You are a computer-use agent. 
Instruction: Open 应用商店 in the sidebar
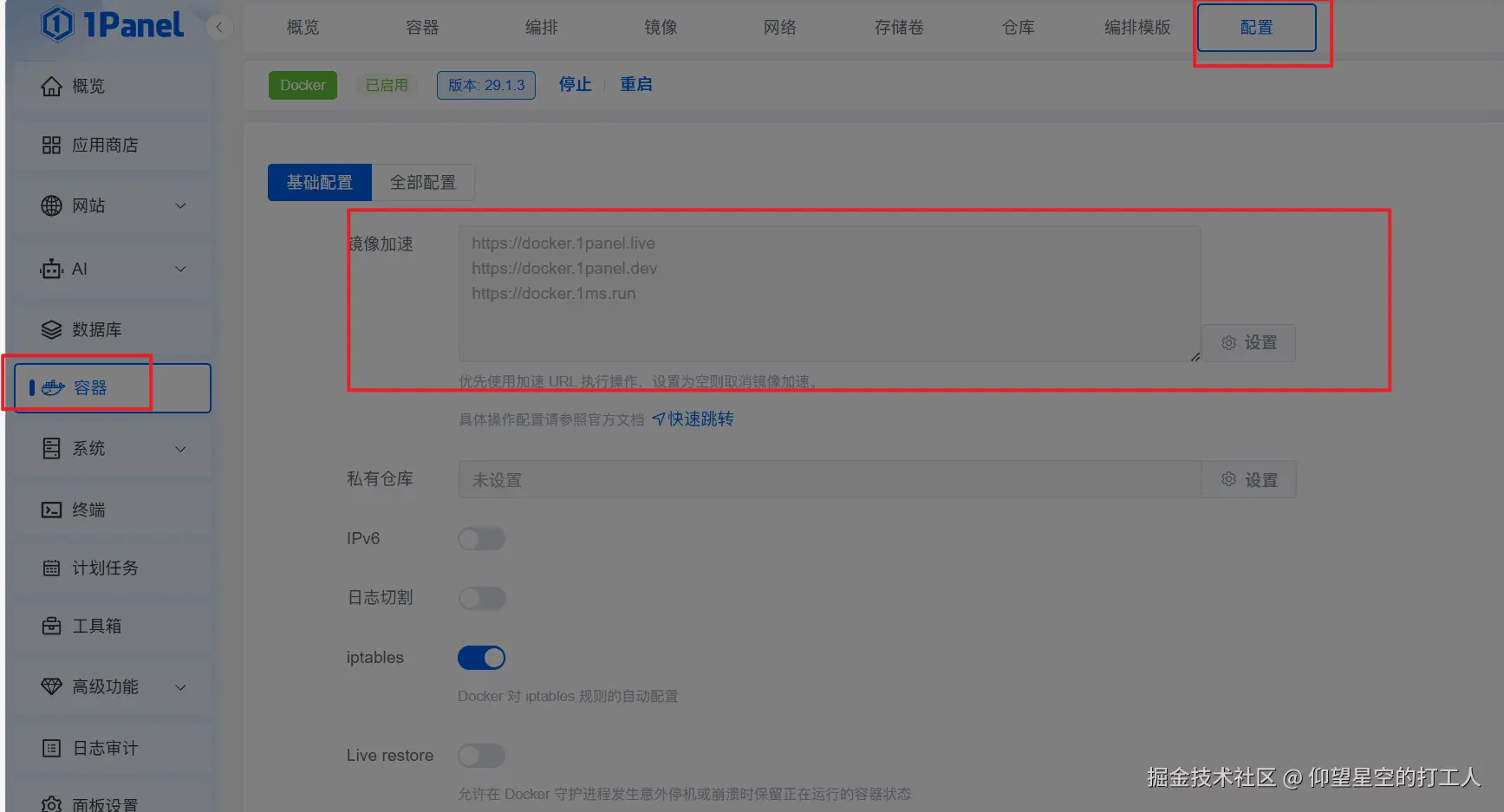point(113,146)
